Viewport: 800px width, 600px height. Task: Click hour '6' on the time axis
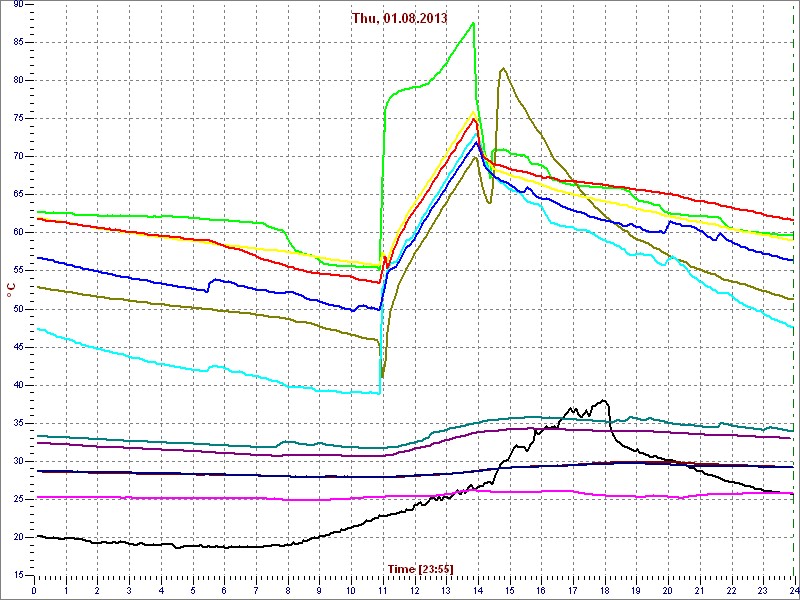click(x=224, y=590)
